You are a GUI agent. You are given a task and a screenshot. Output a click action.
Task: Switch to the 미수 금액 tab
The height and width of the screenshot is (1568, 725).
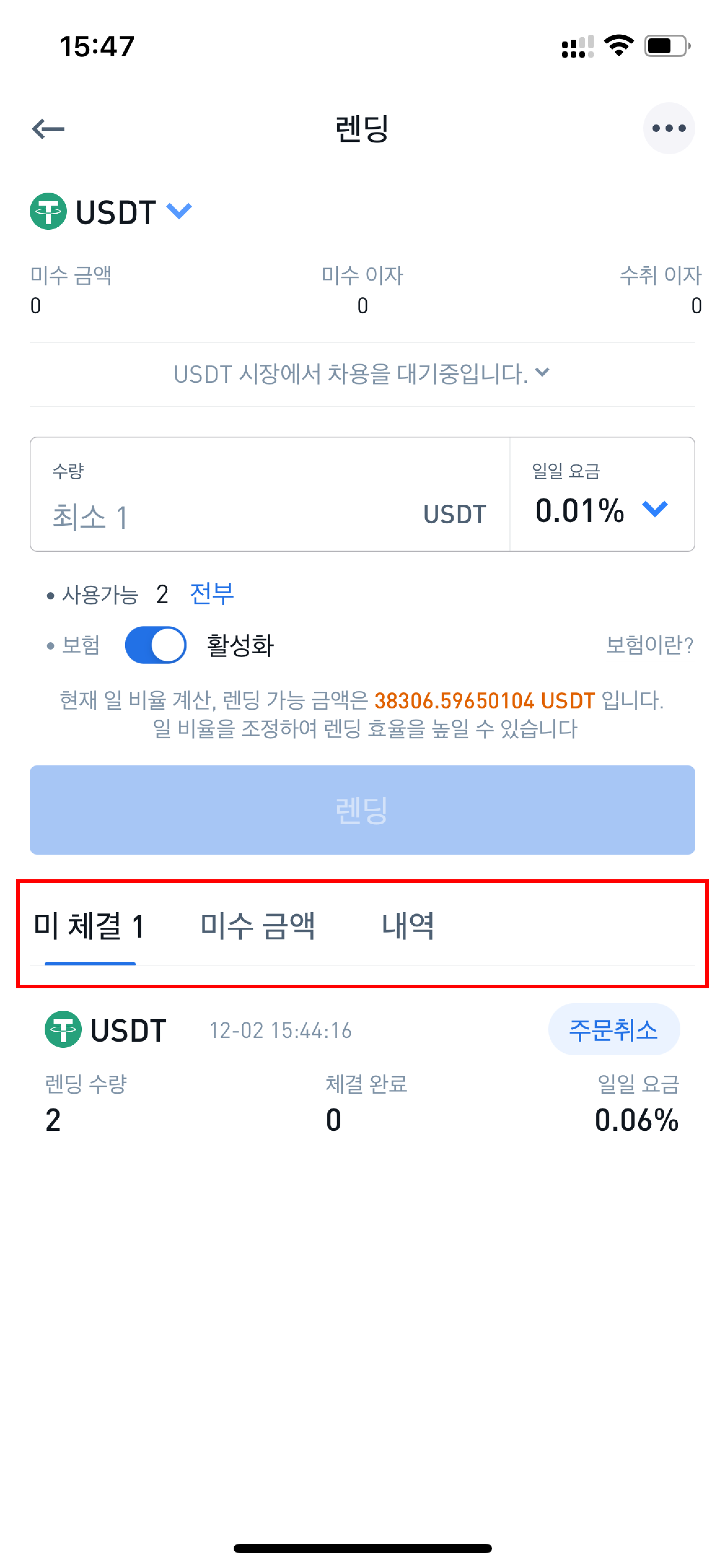pos(258,926)
